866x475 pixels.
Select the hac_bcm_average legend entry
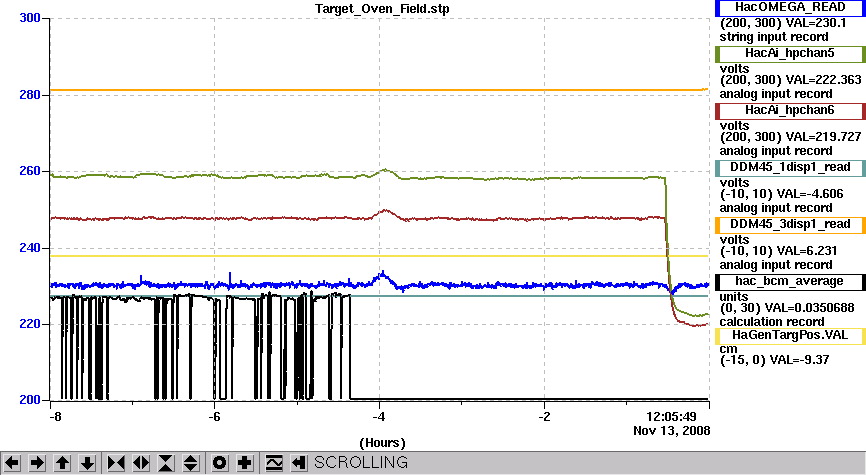pyautogui.click(x=790, y=282)
